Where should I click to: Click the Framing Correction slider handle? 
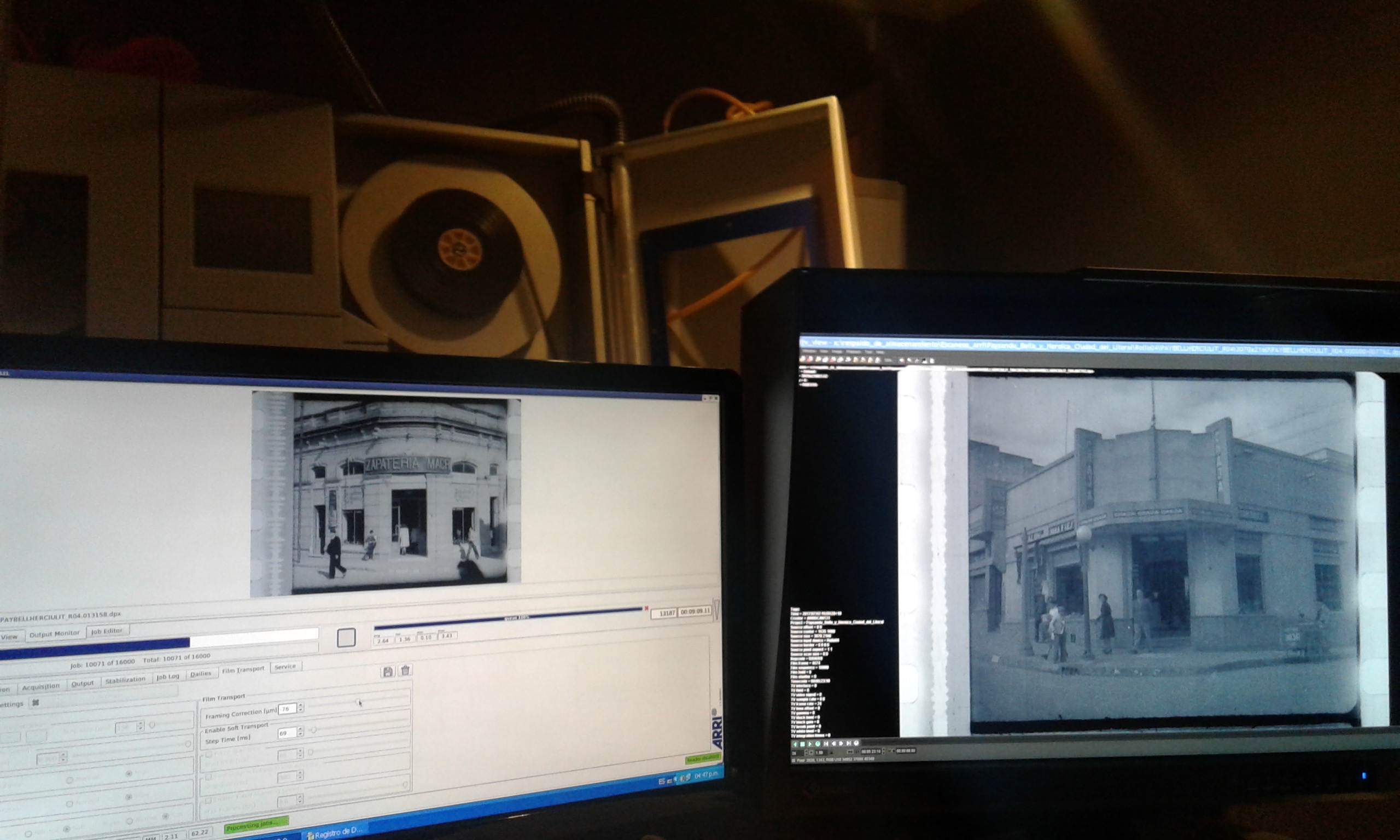pos(358,702)
